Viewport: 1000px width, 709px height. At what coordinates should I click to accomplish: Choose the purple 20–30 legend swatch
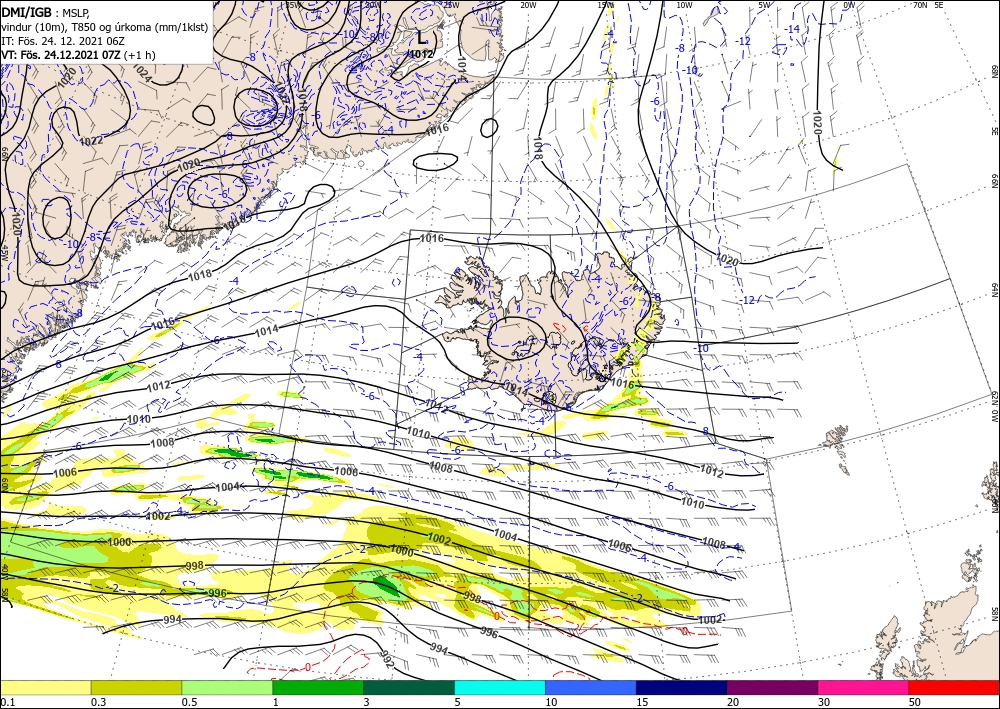[772, 687]
